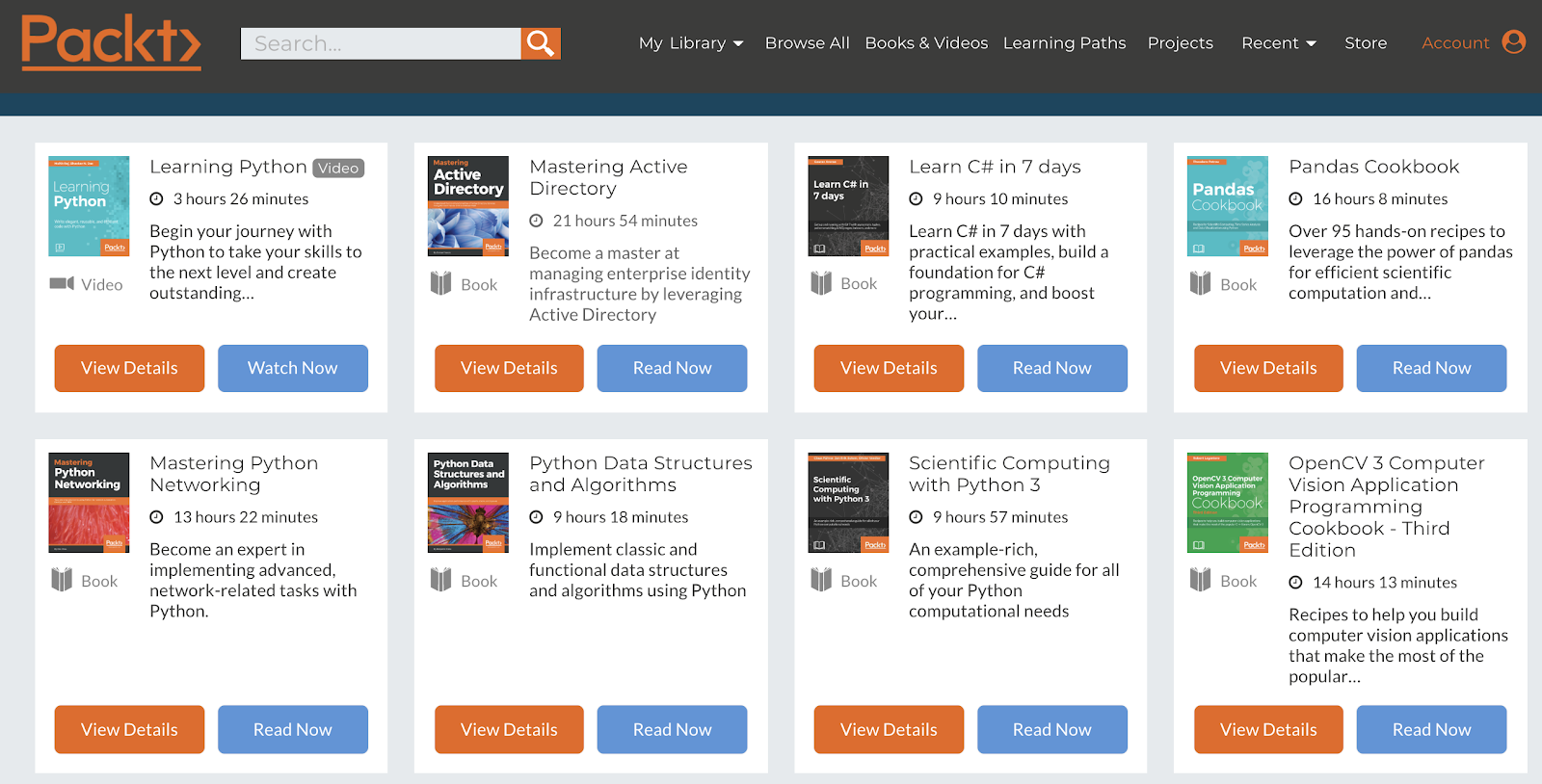The height and width of the screenshot is (784, 1542).
Task: Click the book icon under Mastering Python Networking
Action: point(62,580)
